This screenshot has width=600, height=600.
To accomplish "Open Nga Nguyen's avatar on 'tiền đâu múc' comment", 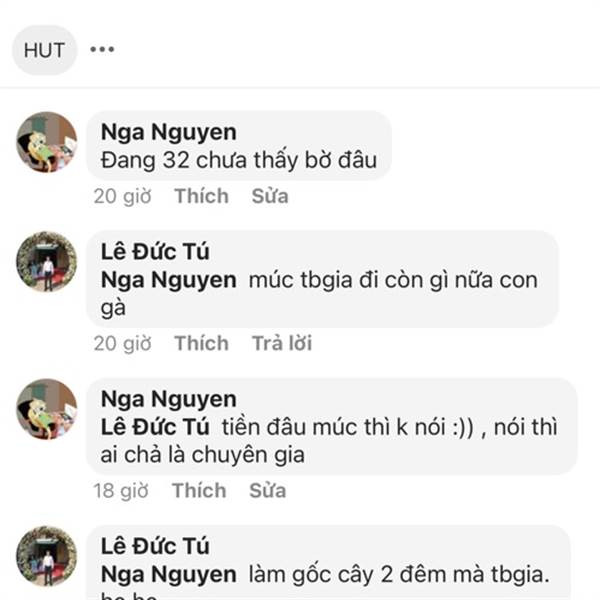I will pyautogui.click(x=47, y=409).
